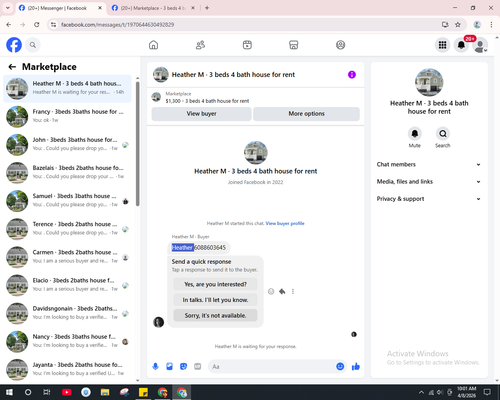Open Bazelais - 3beds 2baths house conversation
This screenshot has height=400, width=500.
coord(67,173)
